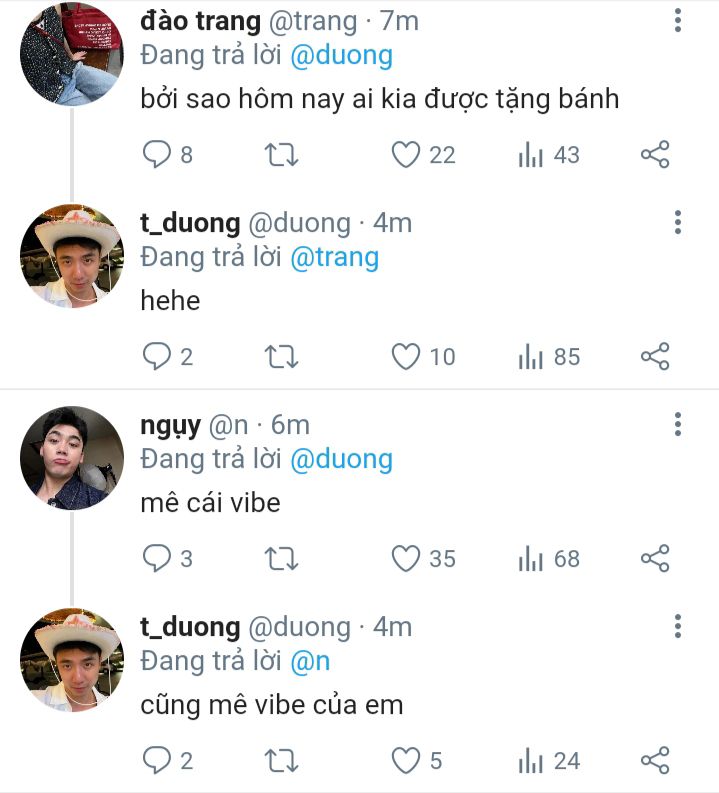The image size is (719, 793).
Task: Retweet the "hehe" reply
Action: 281,357
